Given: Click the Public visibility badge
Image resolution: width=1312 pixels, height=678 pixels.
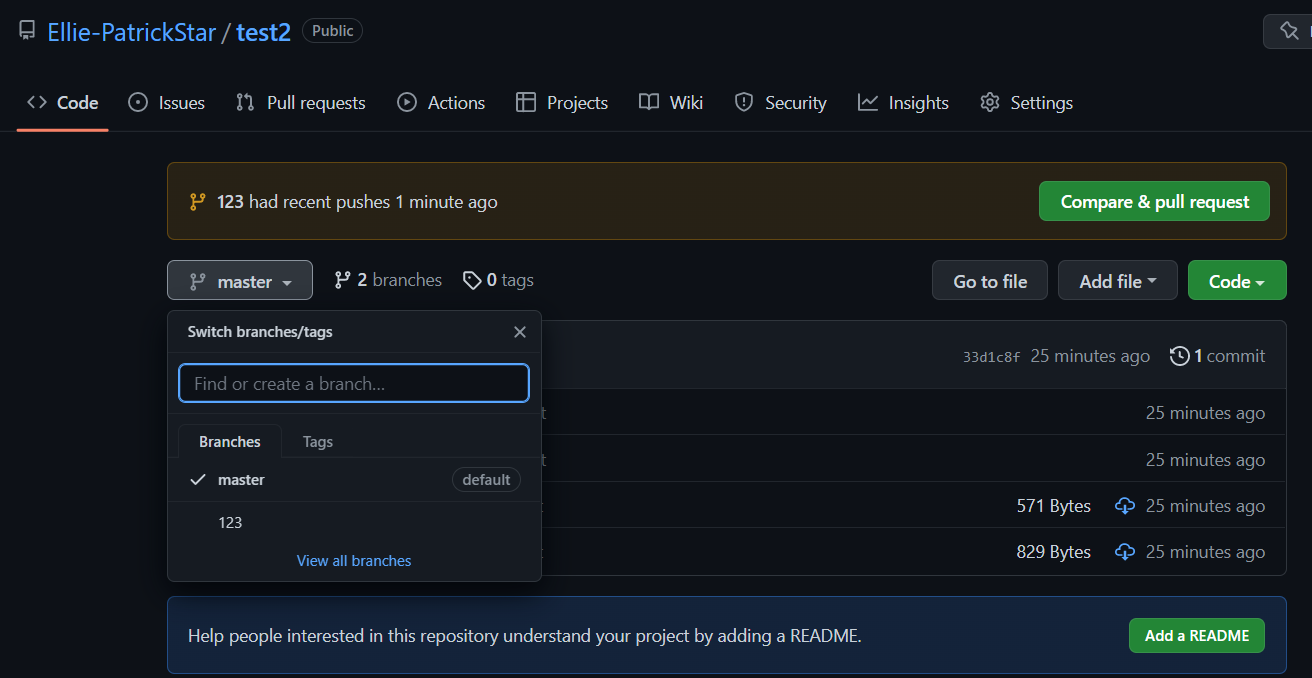Looking at the screenshot, I should (x=332, y=31).
